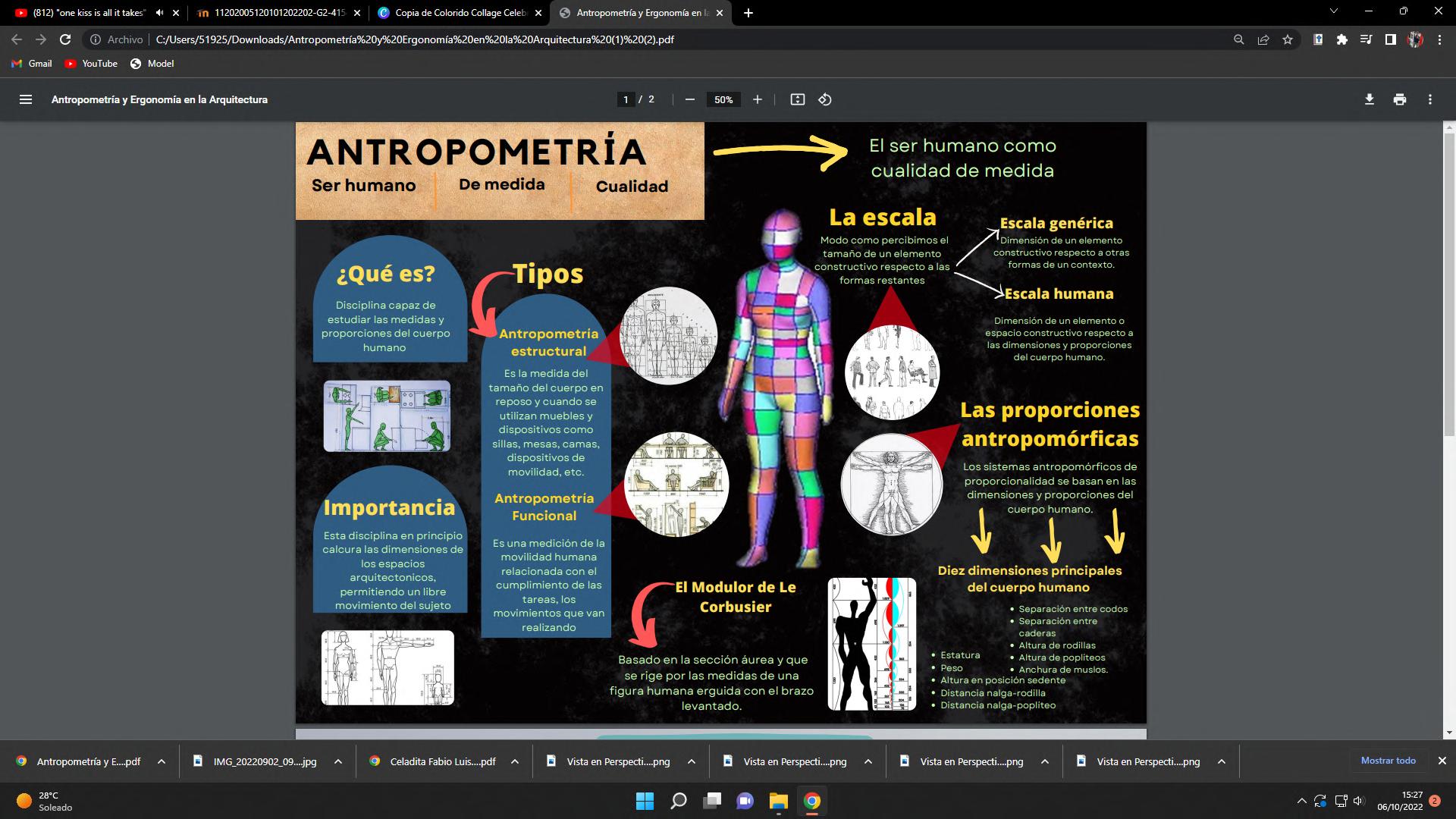This screenshot has height=819, width=1456.
Task: Open the tab search dropdown arrow
Action: point(1333,11)
